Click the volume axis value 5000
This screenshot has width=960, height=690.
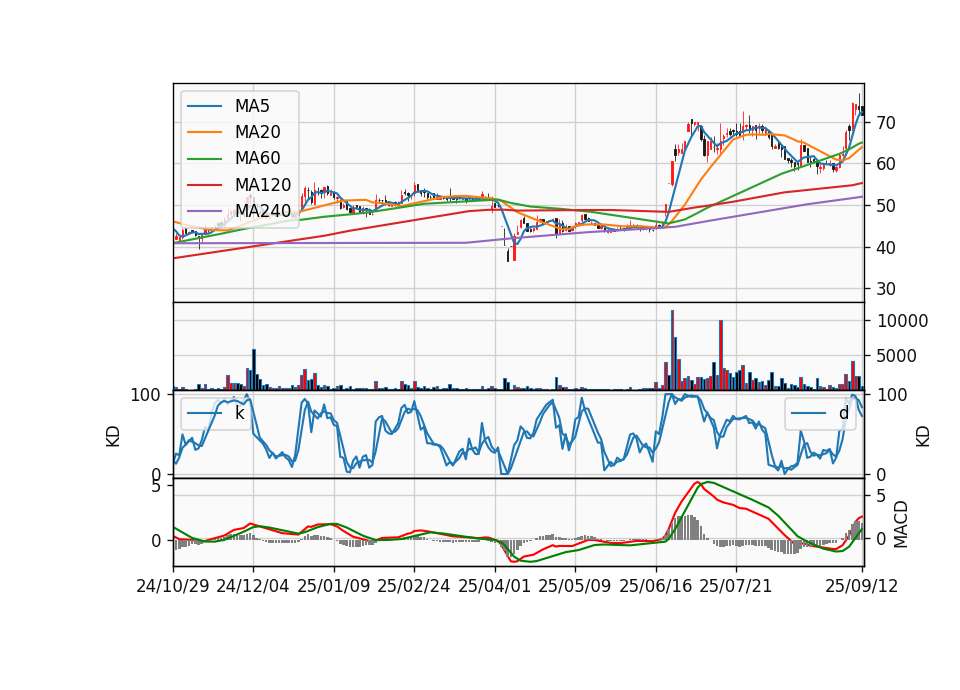coord(897,356)
